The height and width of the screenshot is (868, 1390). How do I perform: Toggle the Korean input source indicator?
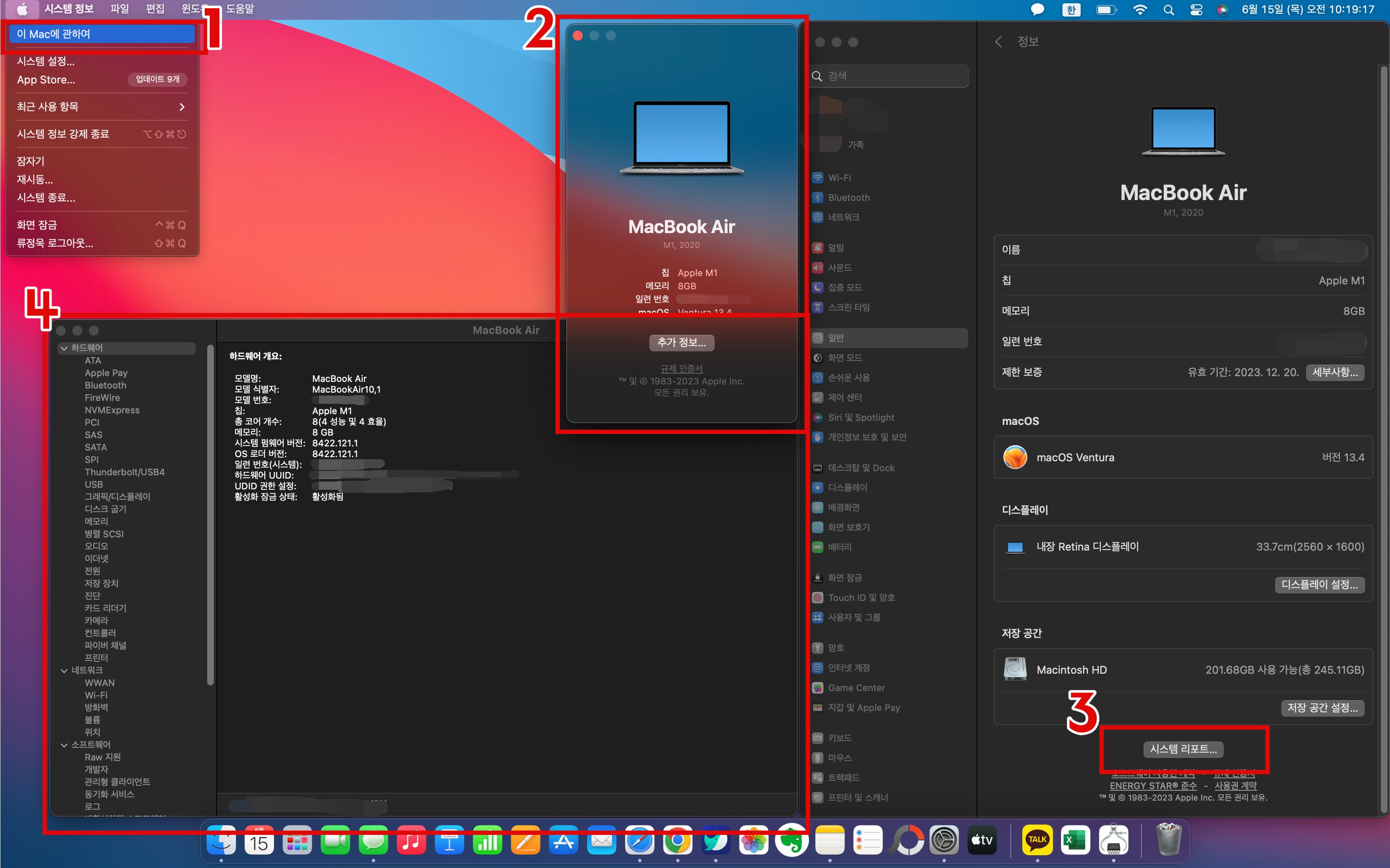[1071, 10]
